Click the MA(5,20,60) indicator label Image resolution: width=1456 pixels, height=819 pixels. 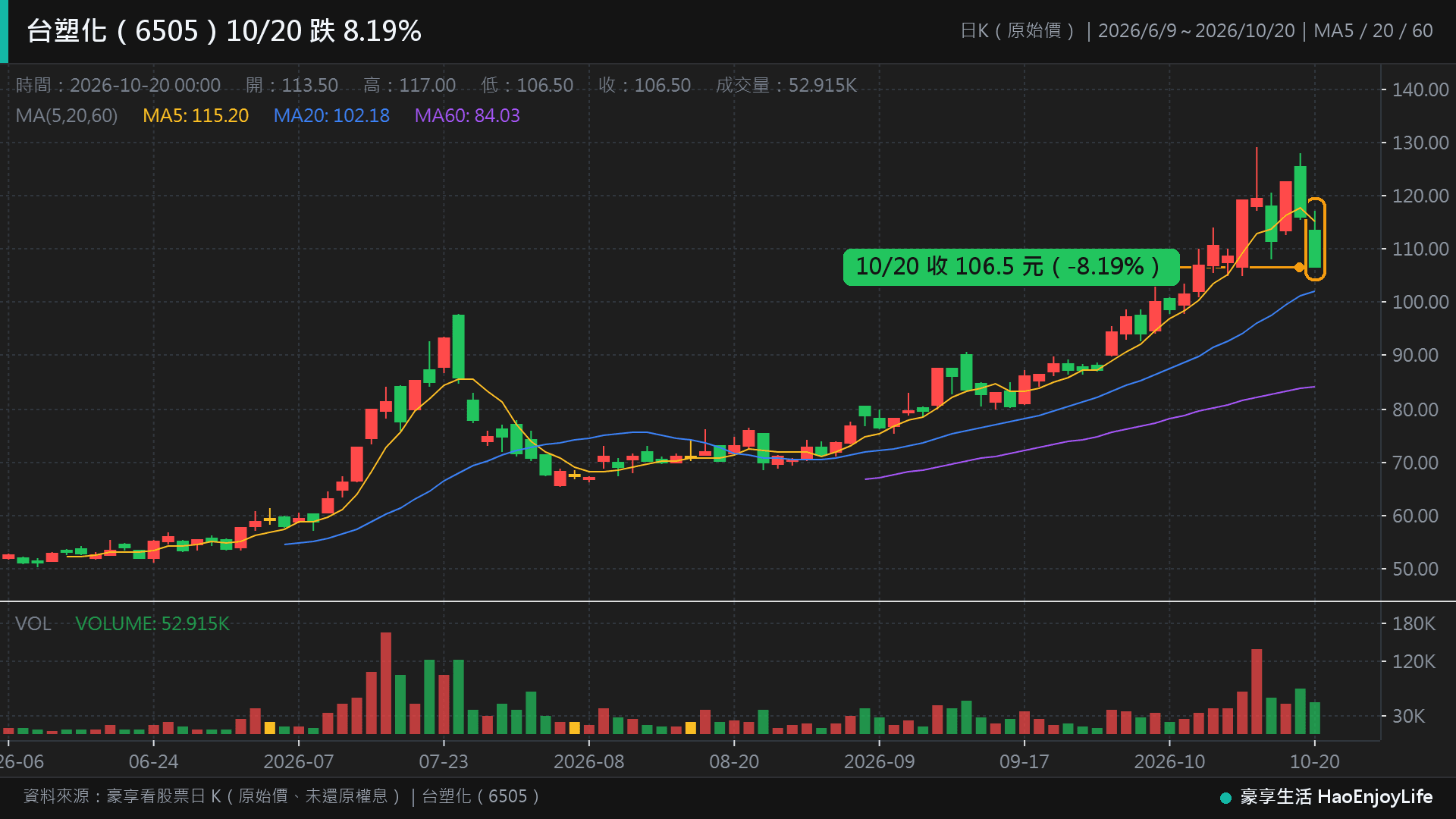pos(67,116)
